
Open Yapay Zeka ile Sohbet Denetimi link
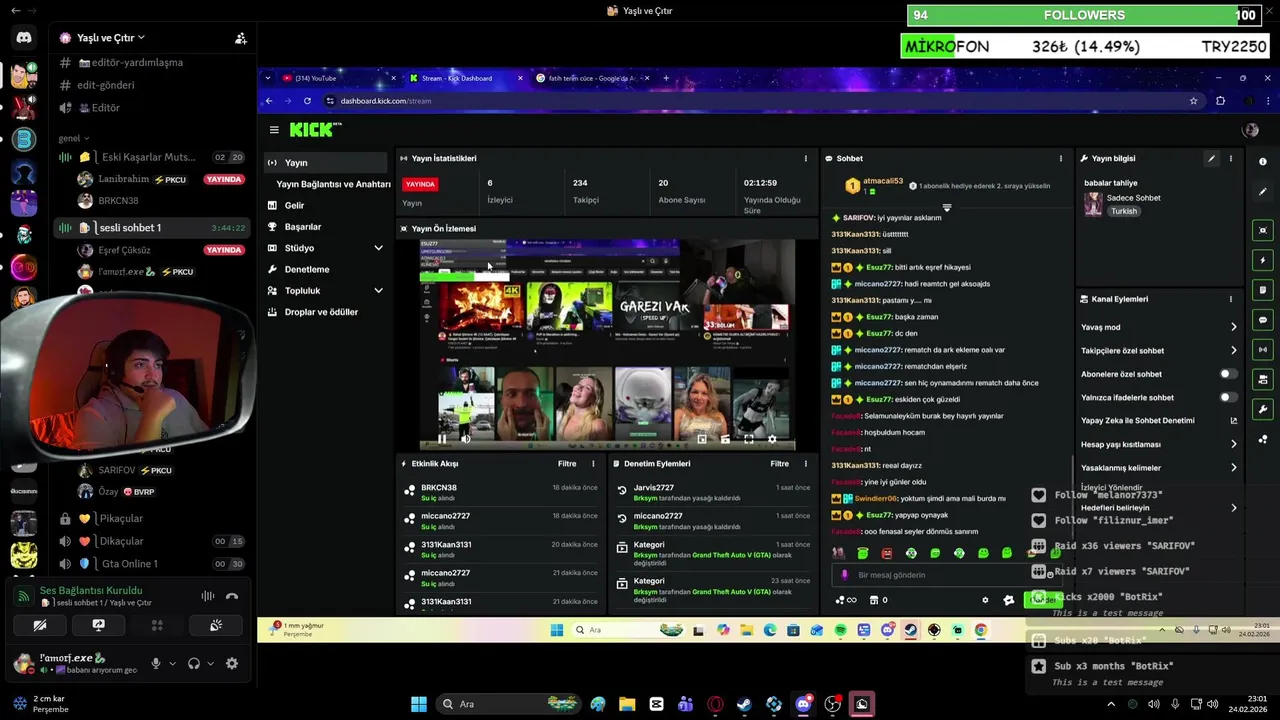[1160, 421]
